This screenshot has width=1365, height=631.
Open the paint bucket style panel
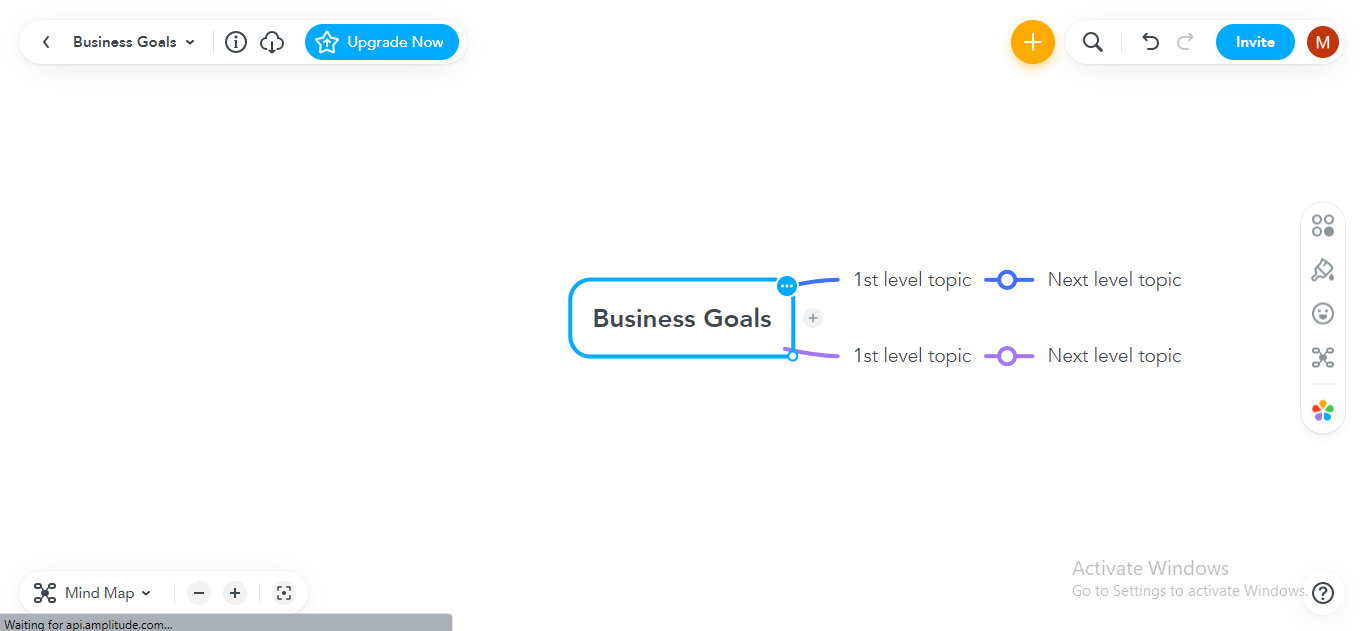(1323, 270)
